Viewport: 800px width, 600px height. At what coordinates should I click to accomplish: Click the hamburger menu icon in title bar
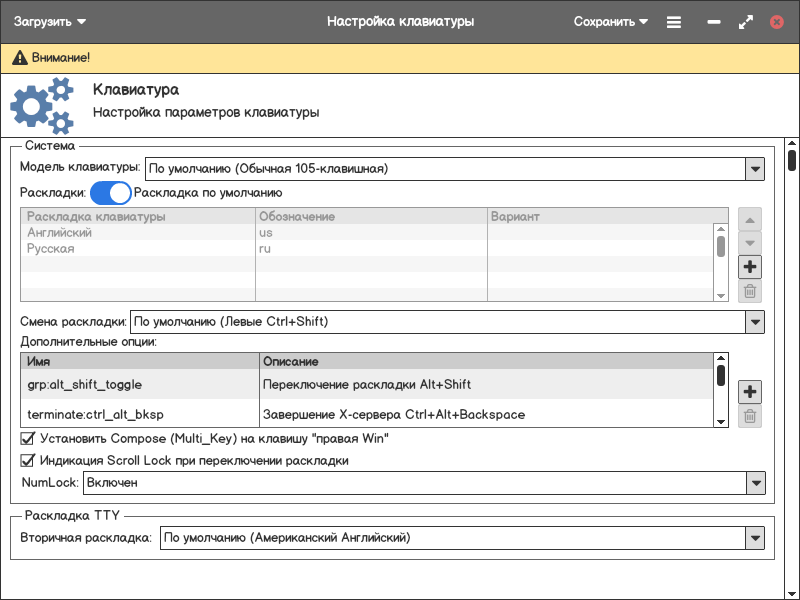(674, 21)
